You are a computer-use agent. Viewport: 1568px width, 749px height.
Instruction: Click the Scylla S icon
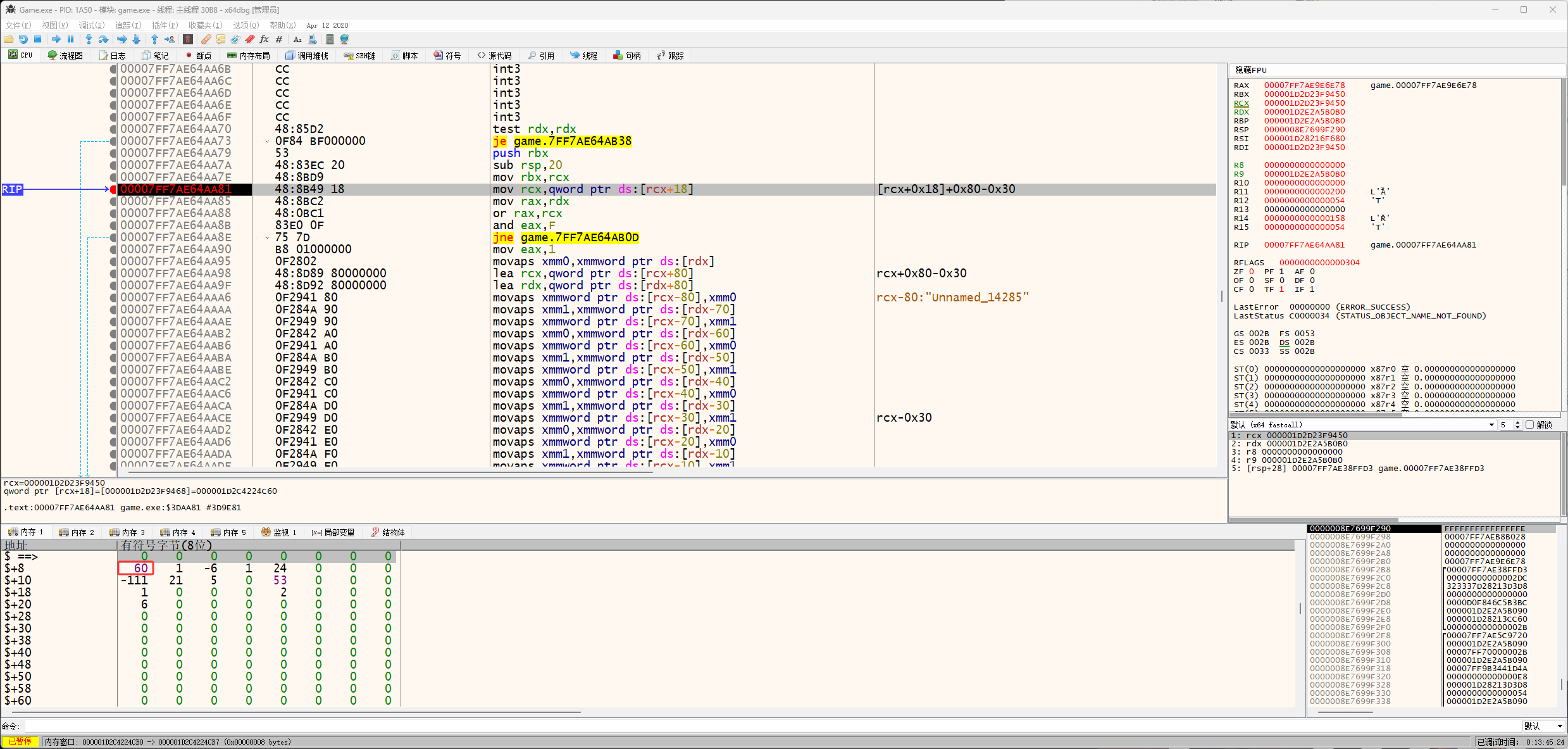188,39
